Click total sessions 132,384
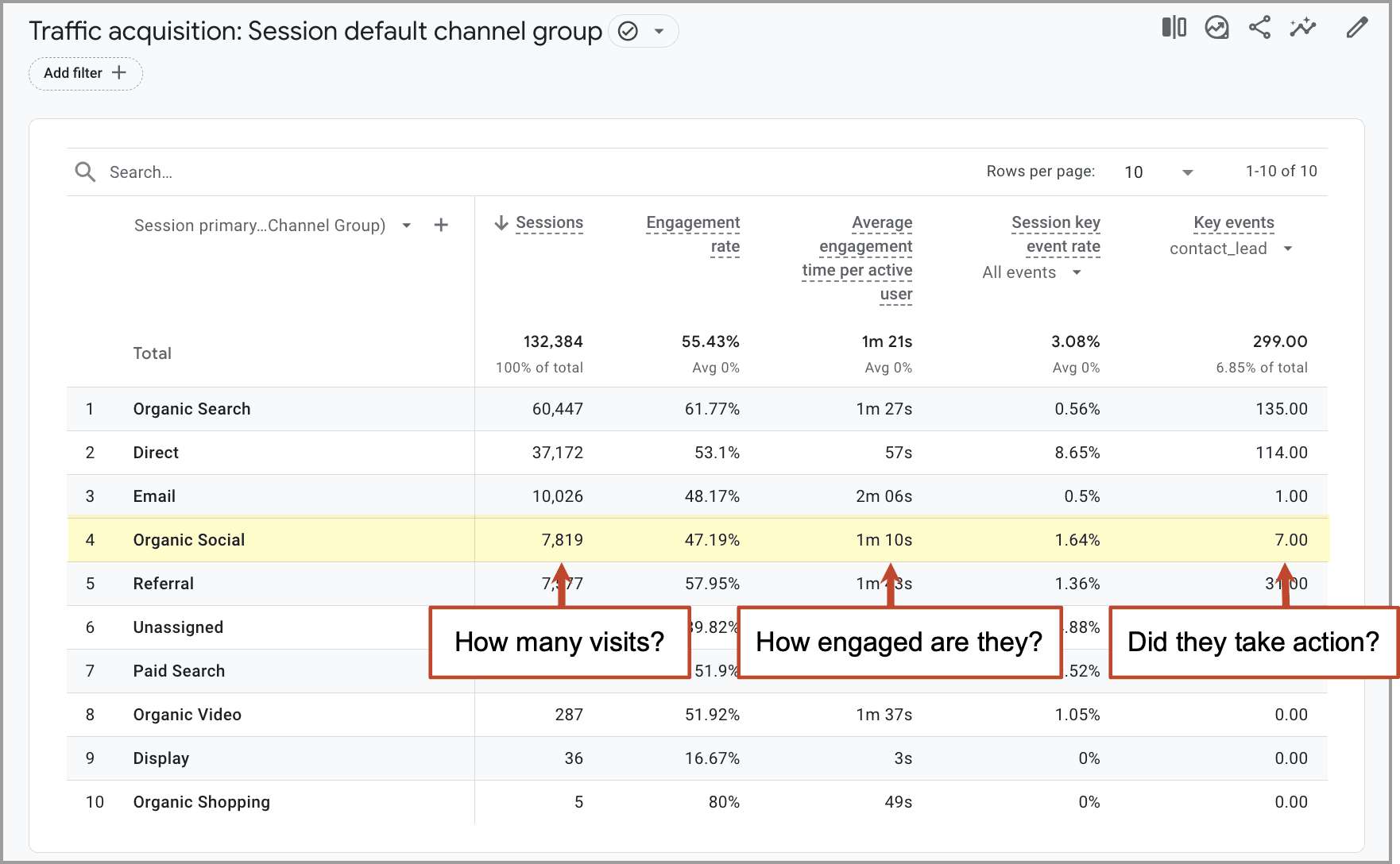 point(552,341)
